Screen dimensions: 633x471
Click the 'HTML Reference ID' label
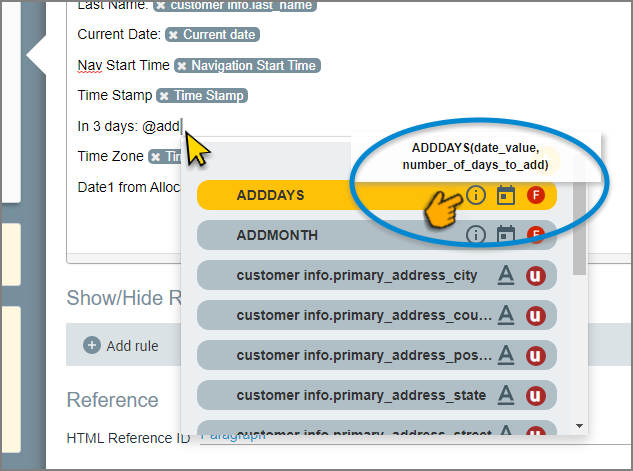click(128, 438)
